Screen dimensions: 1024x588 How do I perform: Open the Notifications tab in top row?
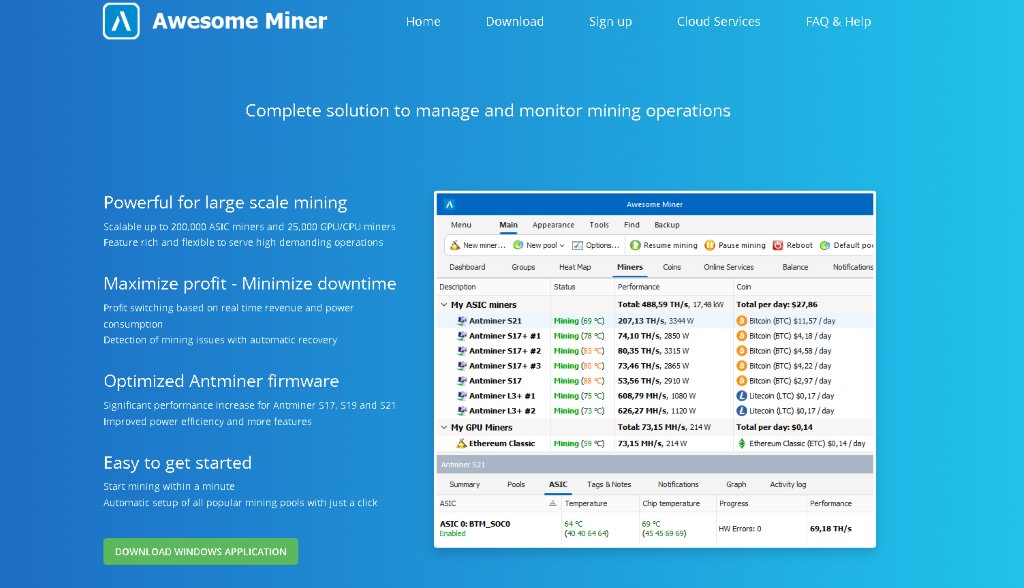[x=852, y=267]
